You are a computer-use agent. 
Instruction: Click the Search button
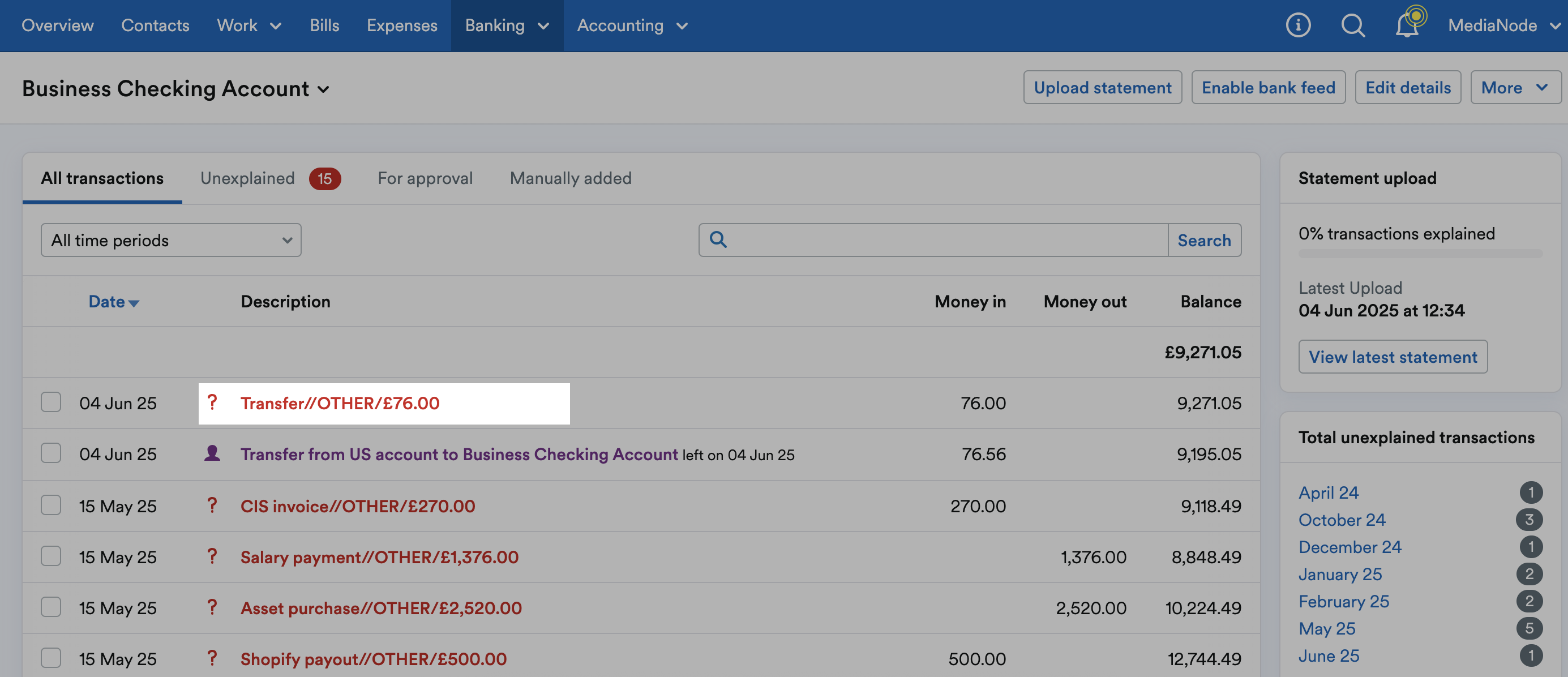click(x=1204, y=240)
